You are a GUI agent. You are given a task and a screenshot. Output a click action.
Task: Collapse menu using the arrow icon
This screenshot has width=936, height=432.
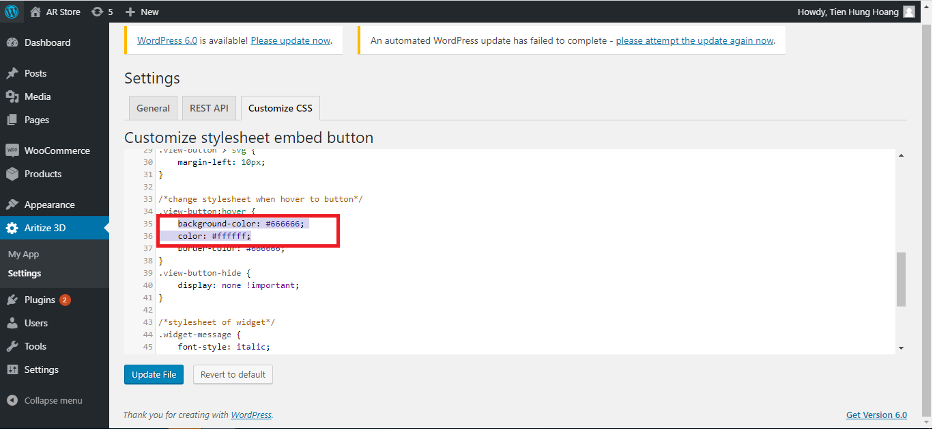[x=12, y=400]
